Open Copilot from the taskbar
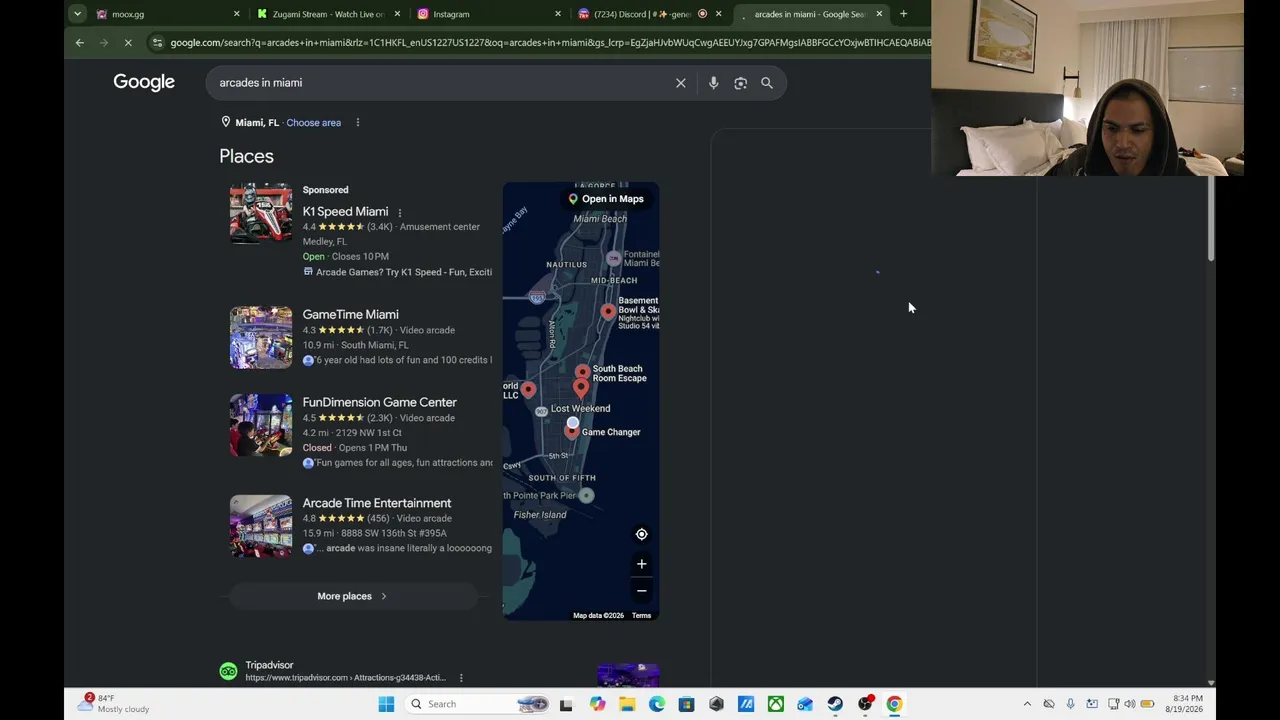This screenshot has width=1280, height=720. [597, 704]
